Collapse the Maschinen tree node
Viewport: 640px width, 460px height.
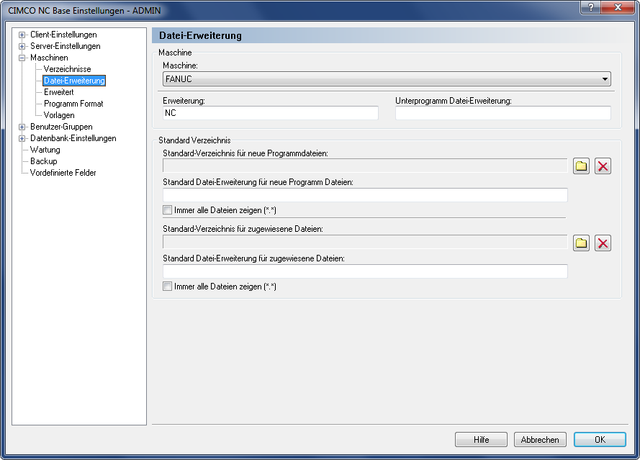22,58
